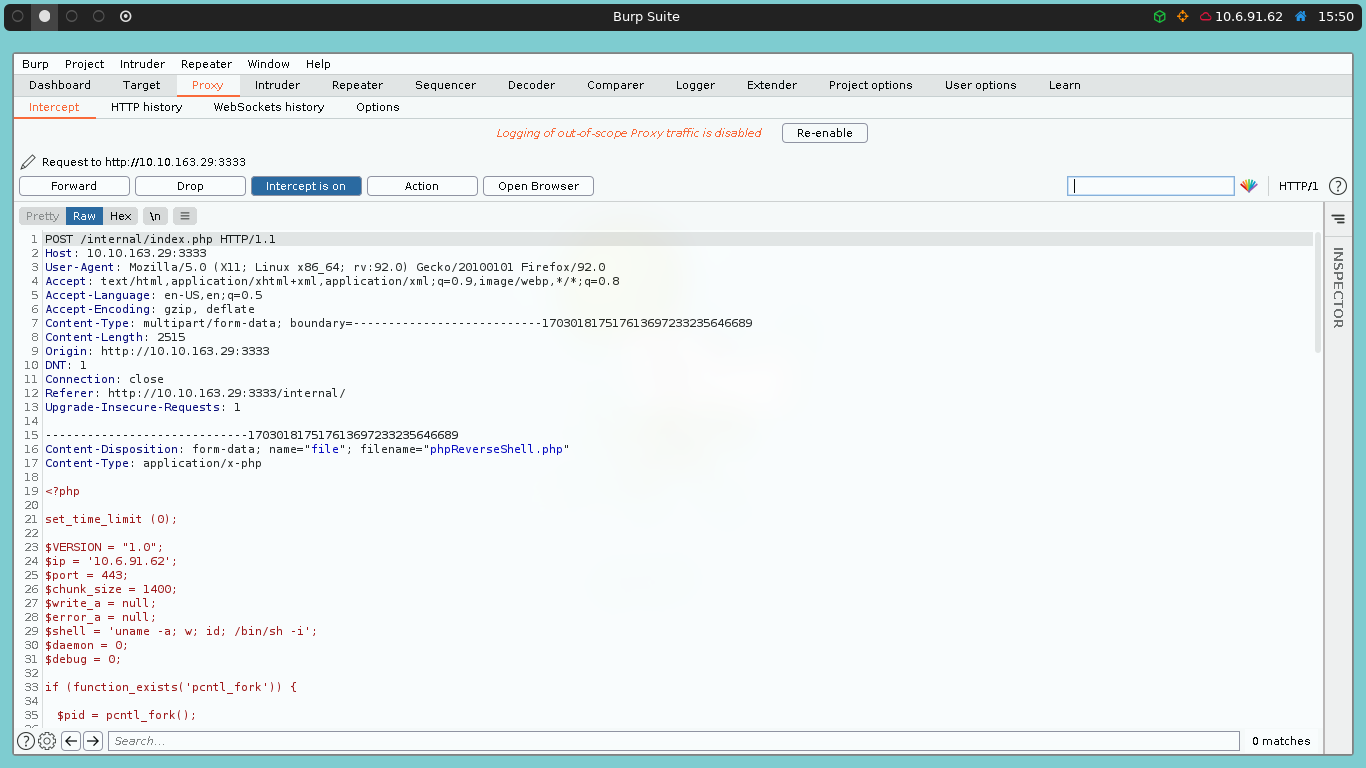This screenshot has width=1366, height=768.
Task: Switch to the Dashboard tab
Action: click(60, 85)
